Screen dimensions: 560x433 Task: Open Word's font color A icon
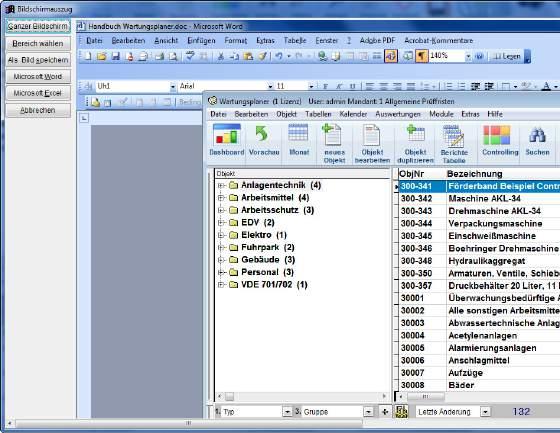[546, 86]
